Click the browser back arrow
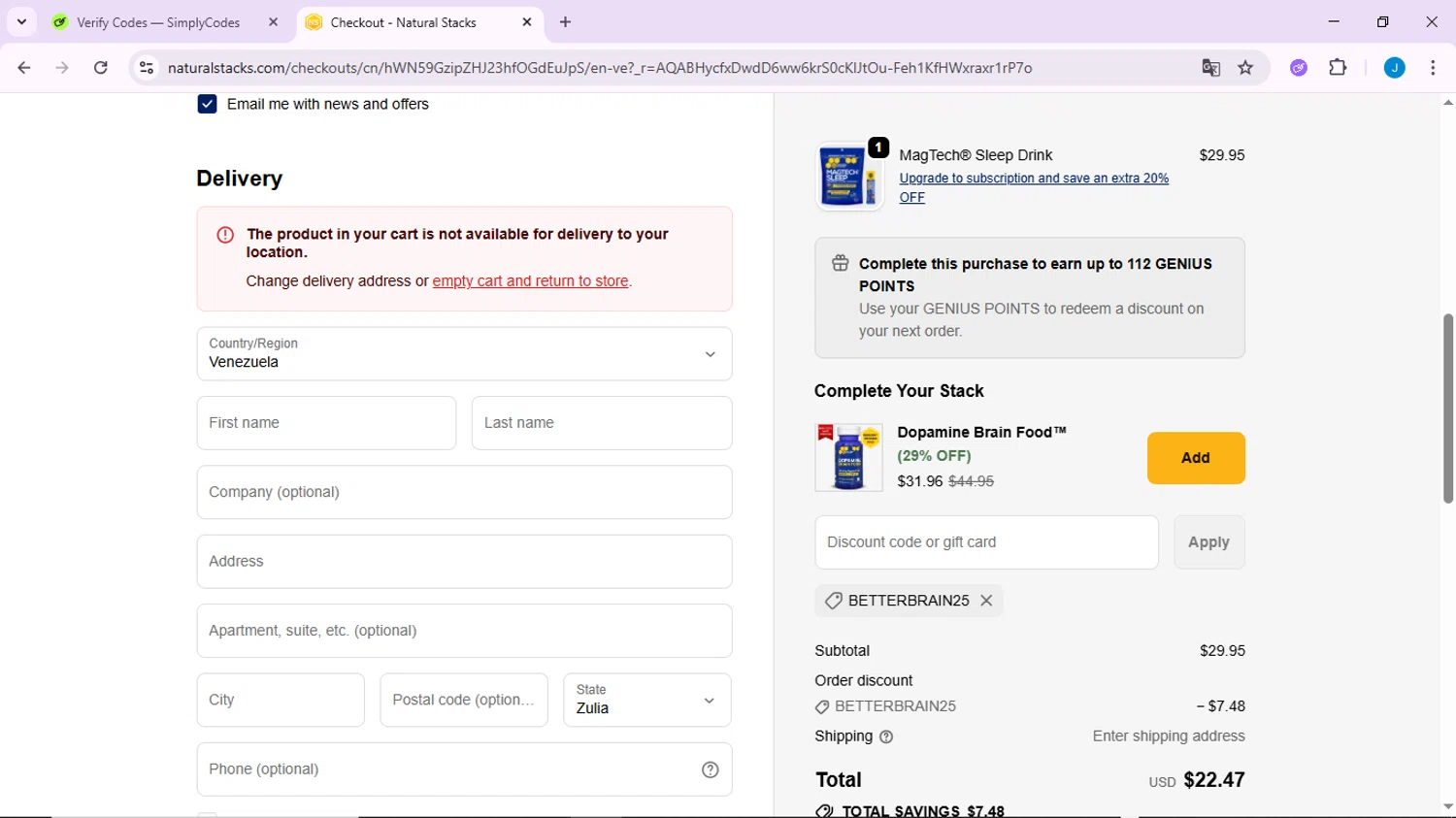Screen dimensions: 1456x818 point(24,68)
